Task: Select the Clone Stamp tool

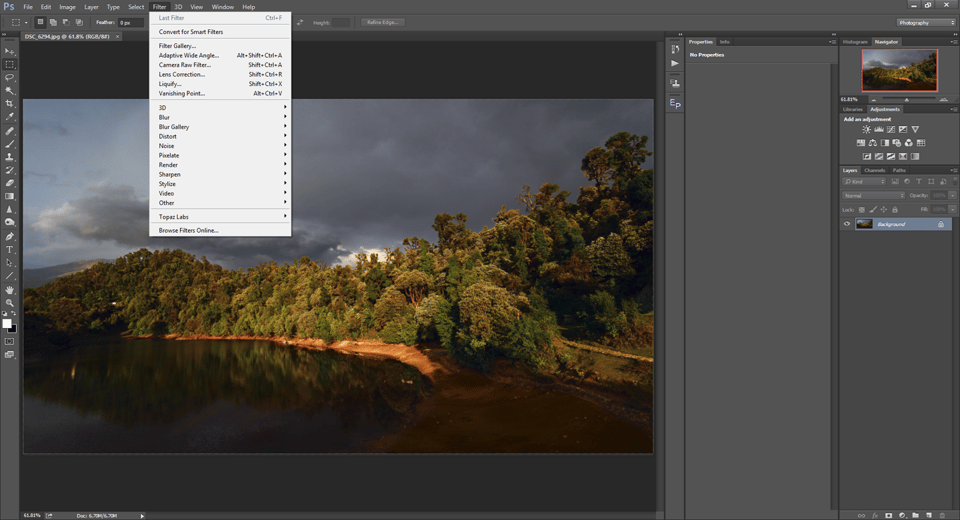Action: coord(9,157)
